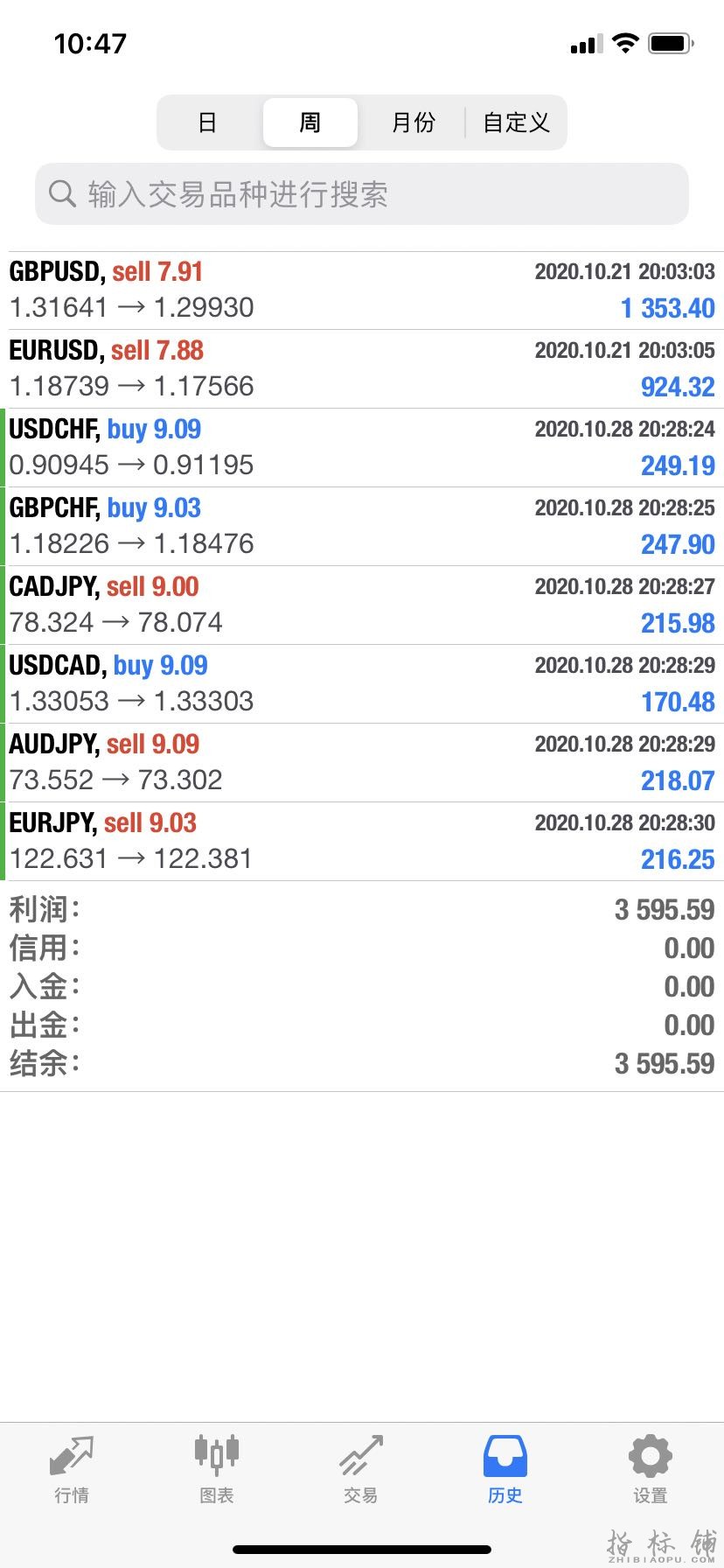
Task: Tap the Wi-Fi icon in status bar
Action: [x=625, y=43]
